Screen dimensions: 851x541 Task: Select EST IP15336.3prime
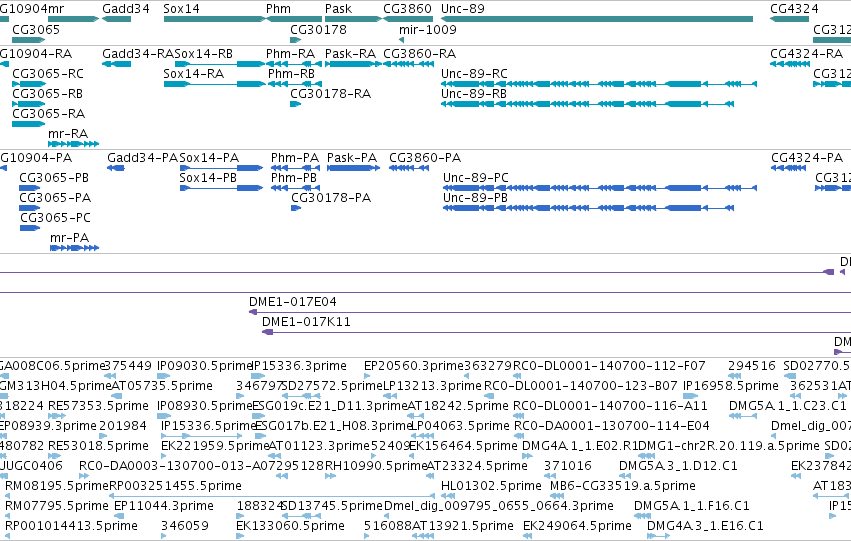pyautogui.click(x=299, y=366)
